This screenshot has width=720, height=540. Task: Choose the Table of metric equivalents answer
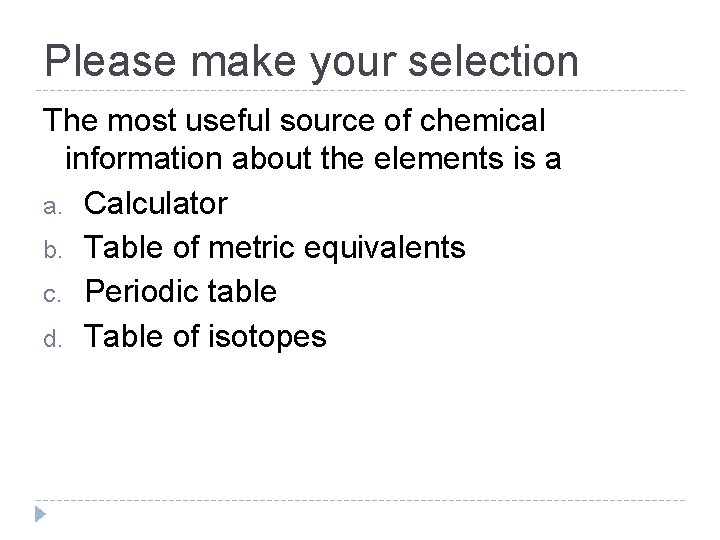[x=274, y=248]
